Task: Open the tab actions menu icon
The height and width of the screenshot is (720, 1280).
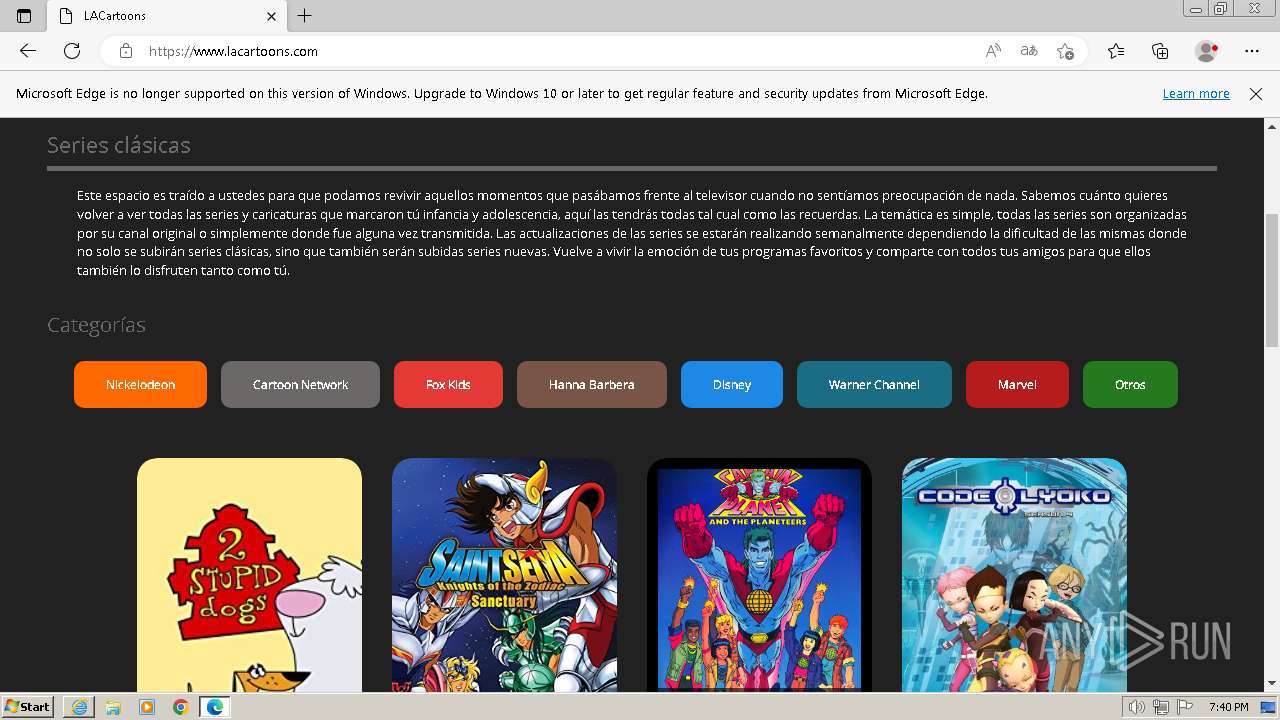Action: 24,16
